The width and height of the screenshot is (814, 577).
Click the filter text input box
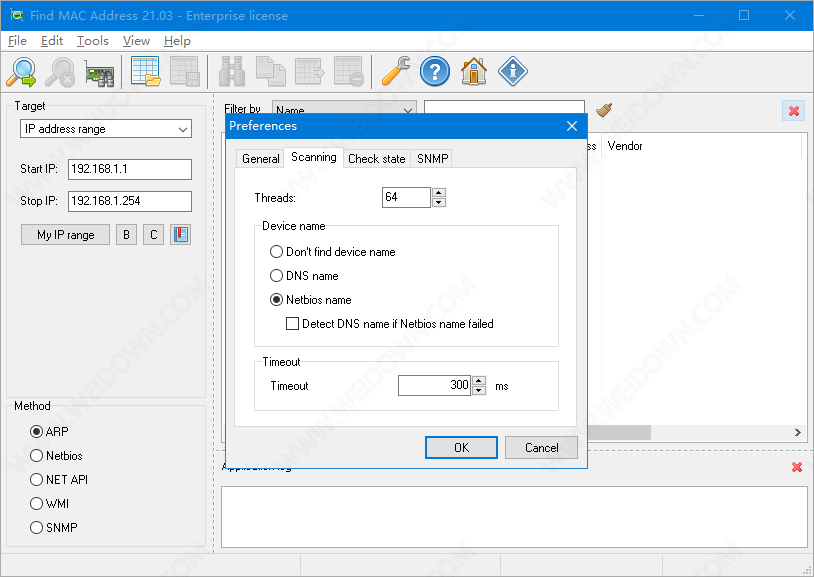coord(504,107)
